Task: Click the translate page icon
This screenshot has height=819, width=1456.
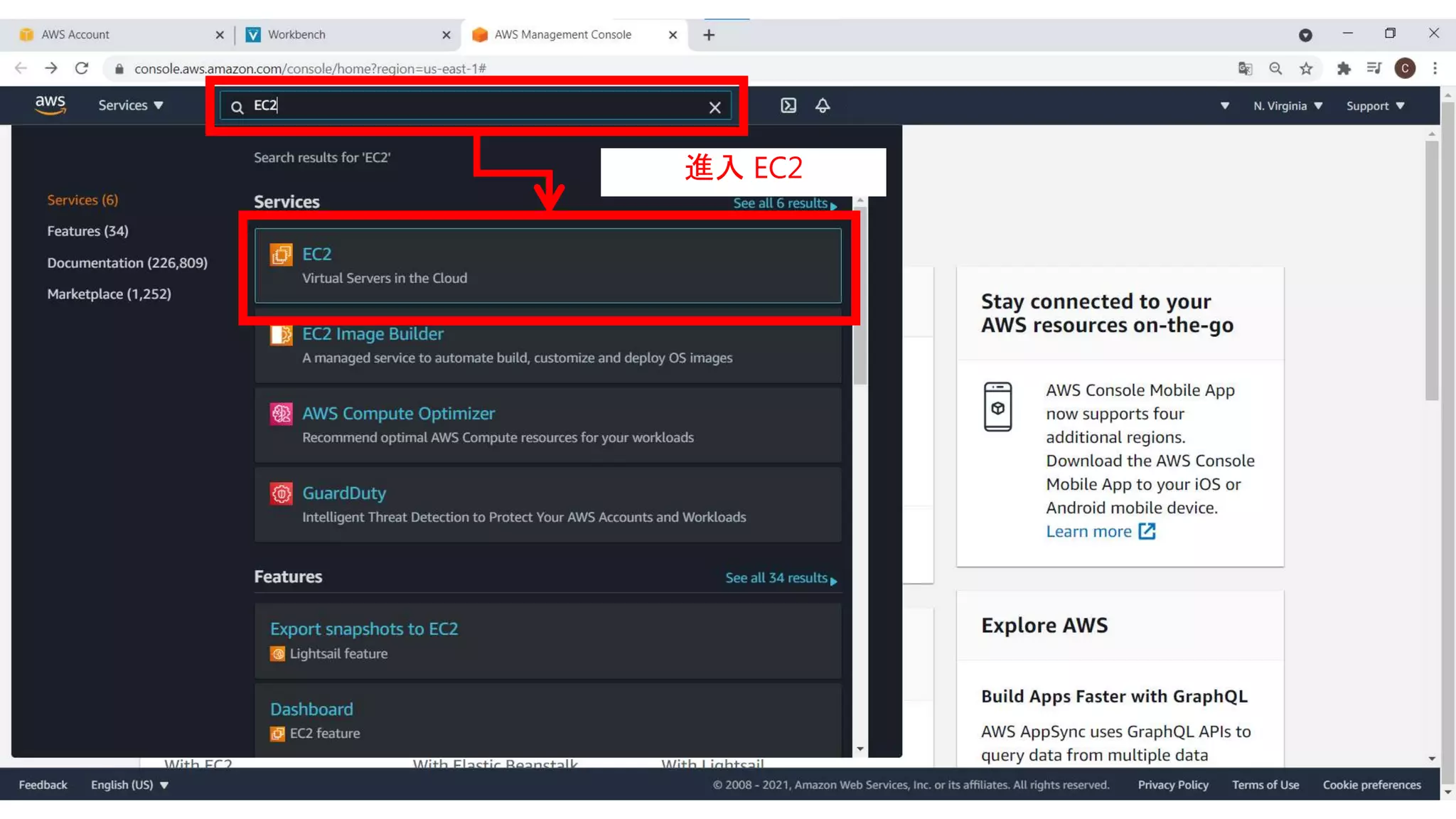Action: (1245, 68)
